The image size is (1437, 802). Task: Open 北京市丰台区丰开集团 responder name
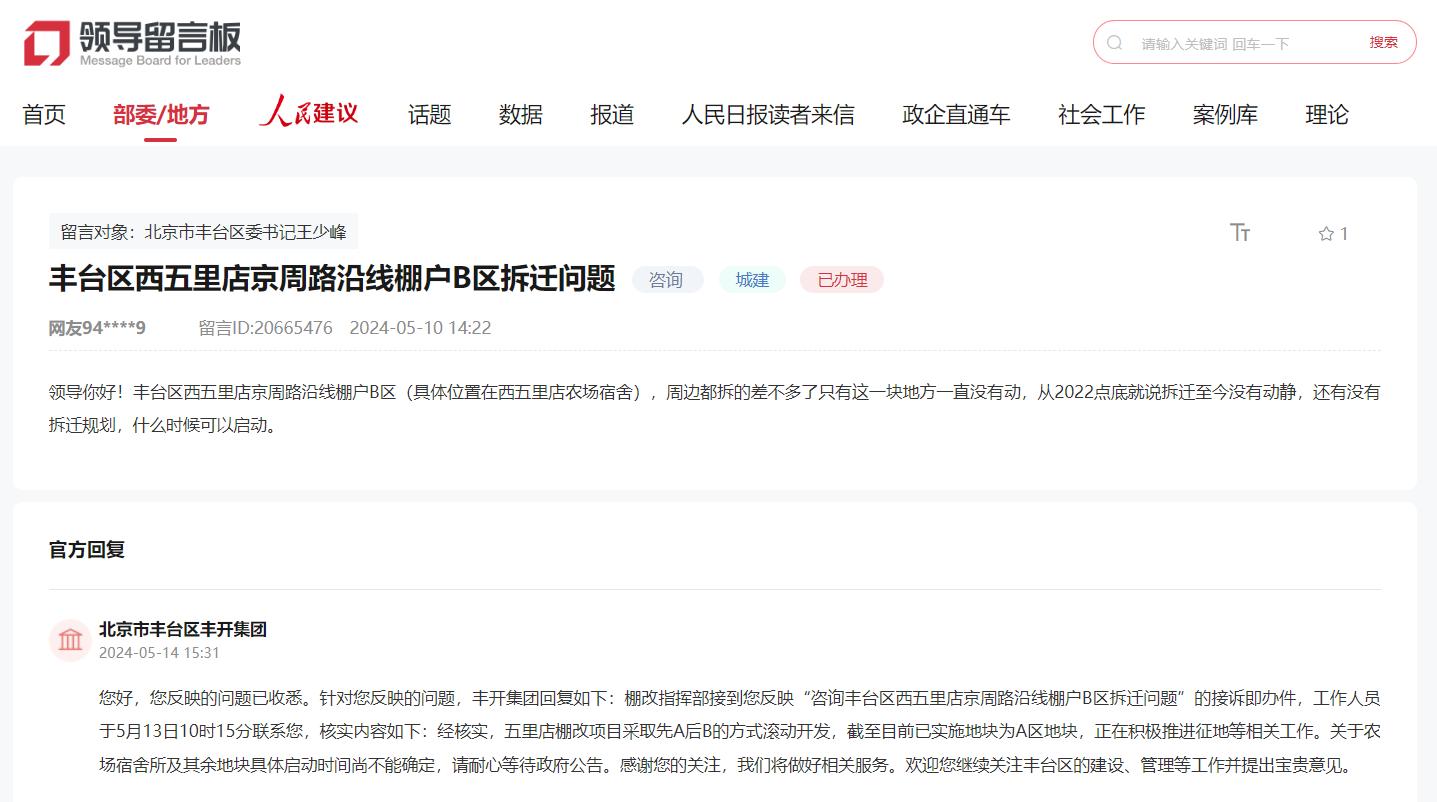point(182,630)
